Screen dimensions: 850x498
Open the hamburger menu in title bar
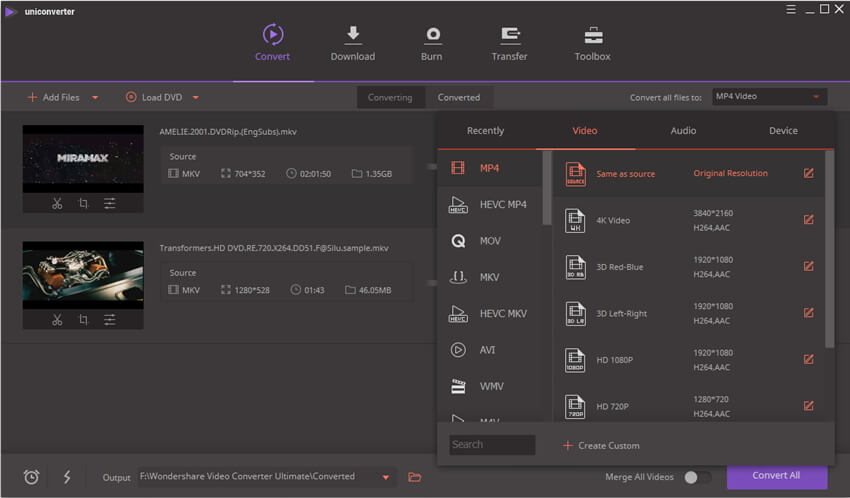(x=791, y=9)
